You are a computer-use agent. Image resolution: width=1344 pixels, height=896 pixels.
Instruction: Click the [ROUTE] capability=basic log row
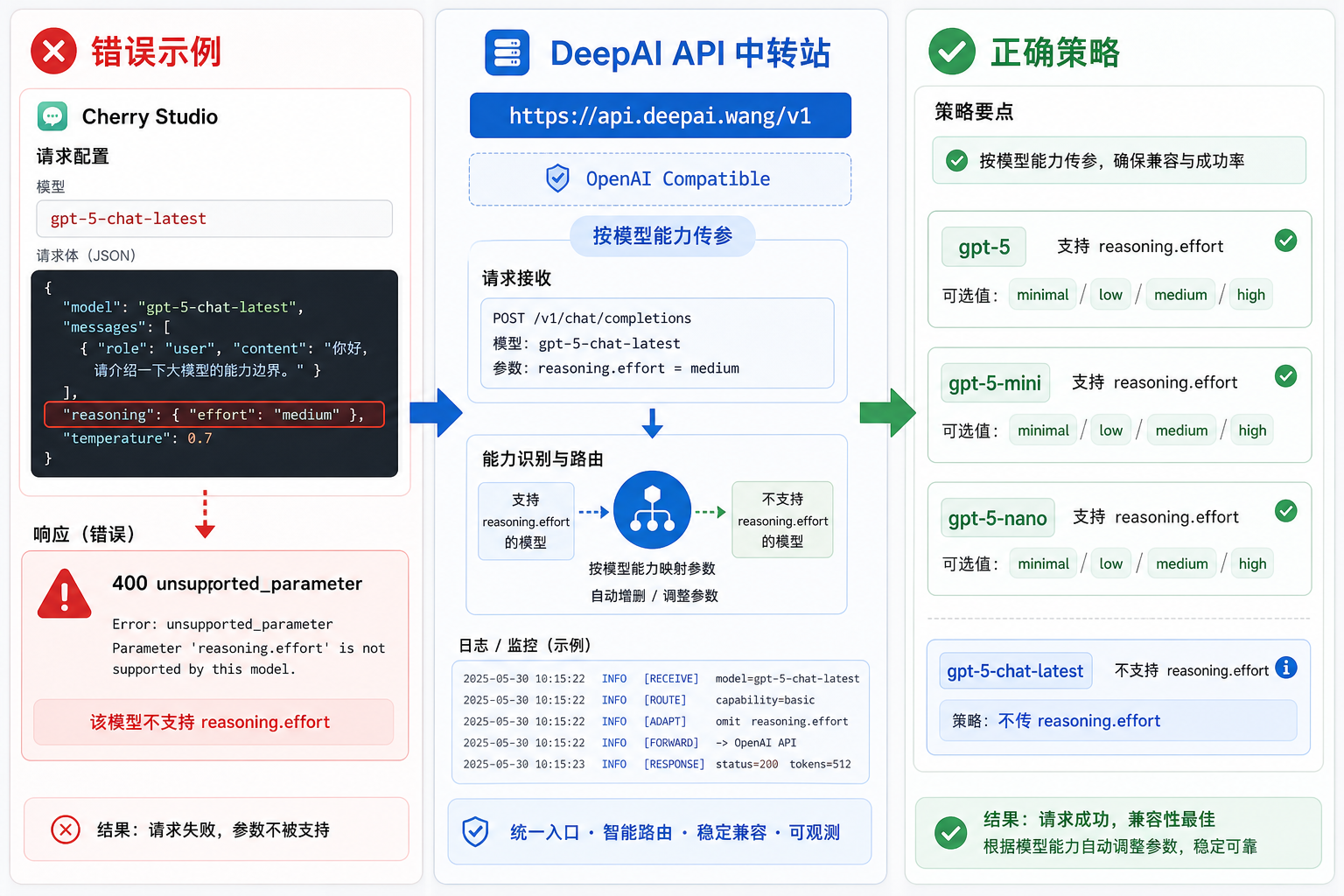point(639,700)
